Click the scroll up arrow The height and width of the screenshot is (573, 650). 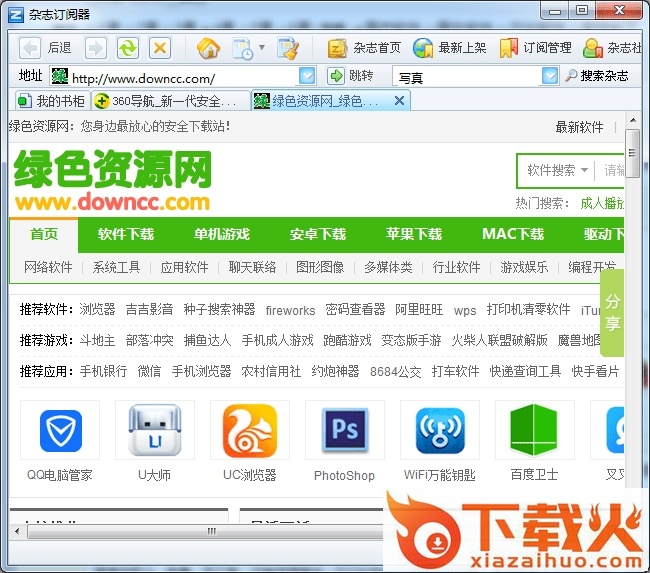pos(633,120)
